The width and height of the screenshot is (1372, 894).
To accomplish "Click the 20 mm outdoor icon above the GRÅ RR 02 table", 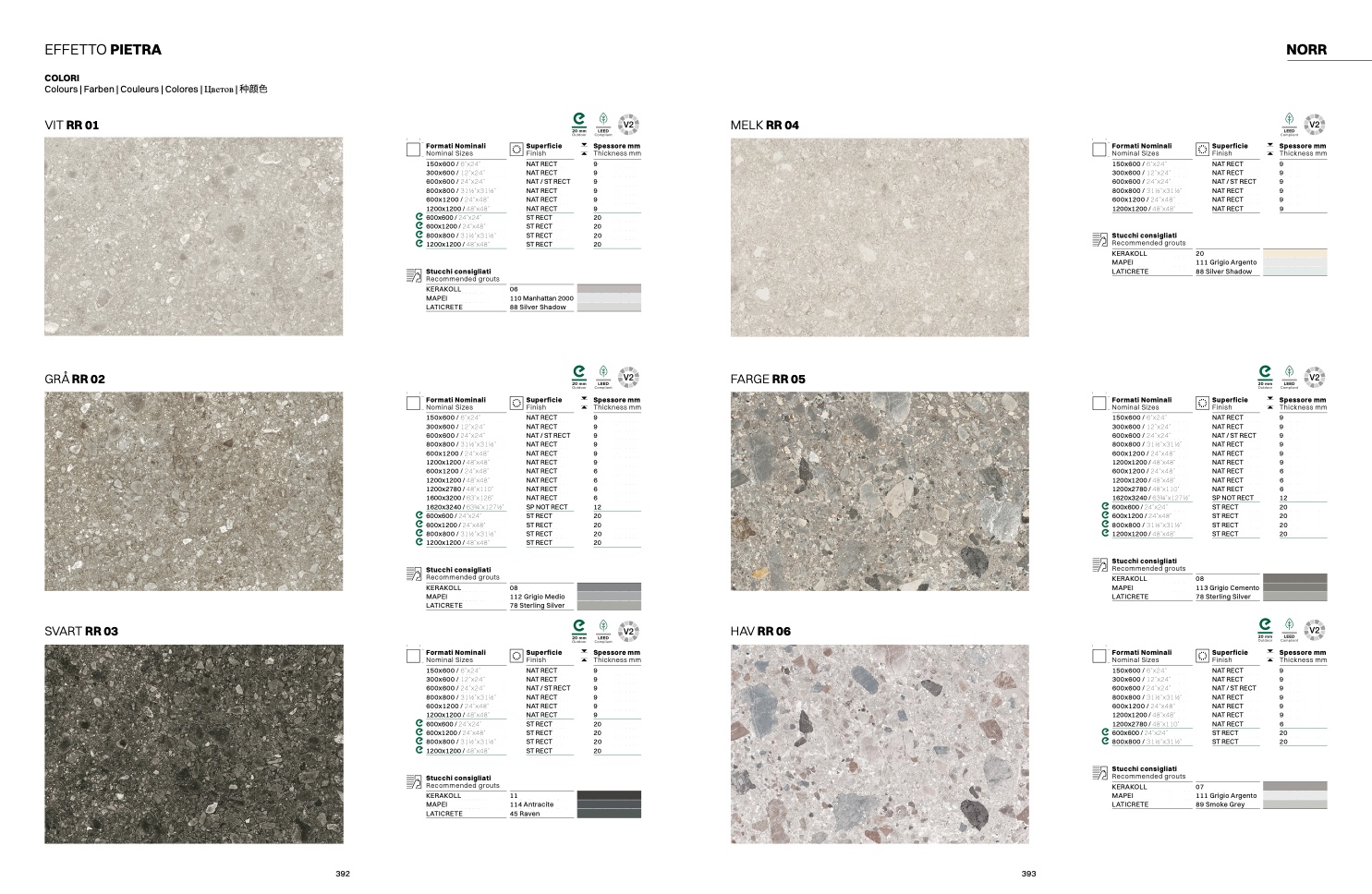I will [579, 375].
